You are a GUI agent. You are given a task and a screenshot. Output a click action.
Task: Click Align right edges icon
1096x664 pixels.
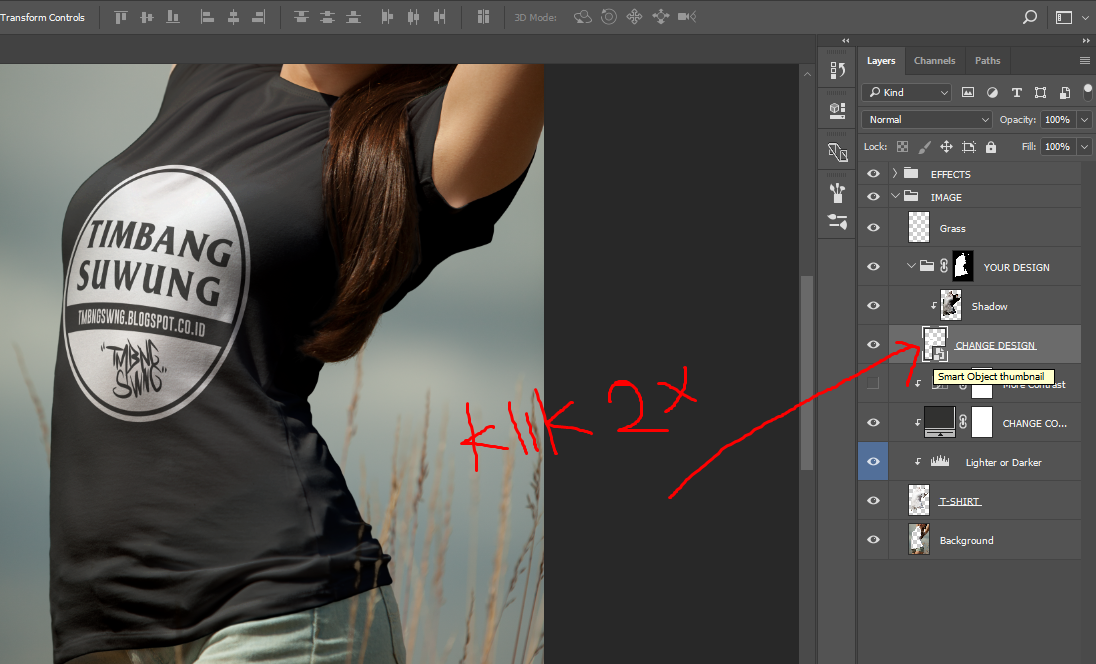tap(259, 17)
